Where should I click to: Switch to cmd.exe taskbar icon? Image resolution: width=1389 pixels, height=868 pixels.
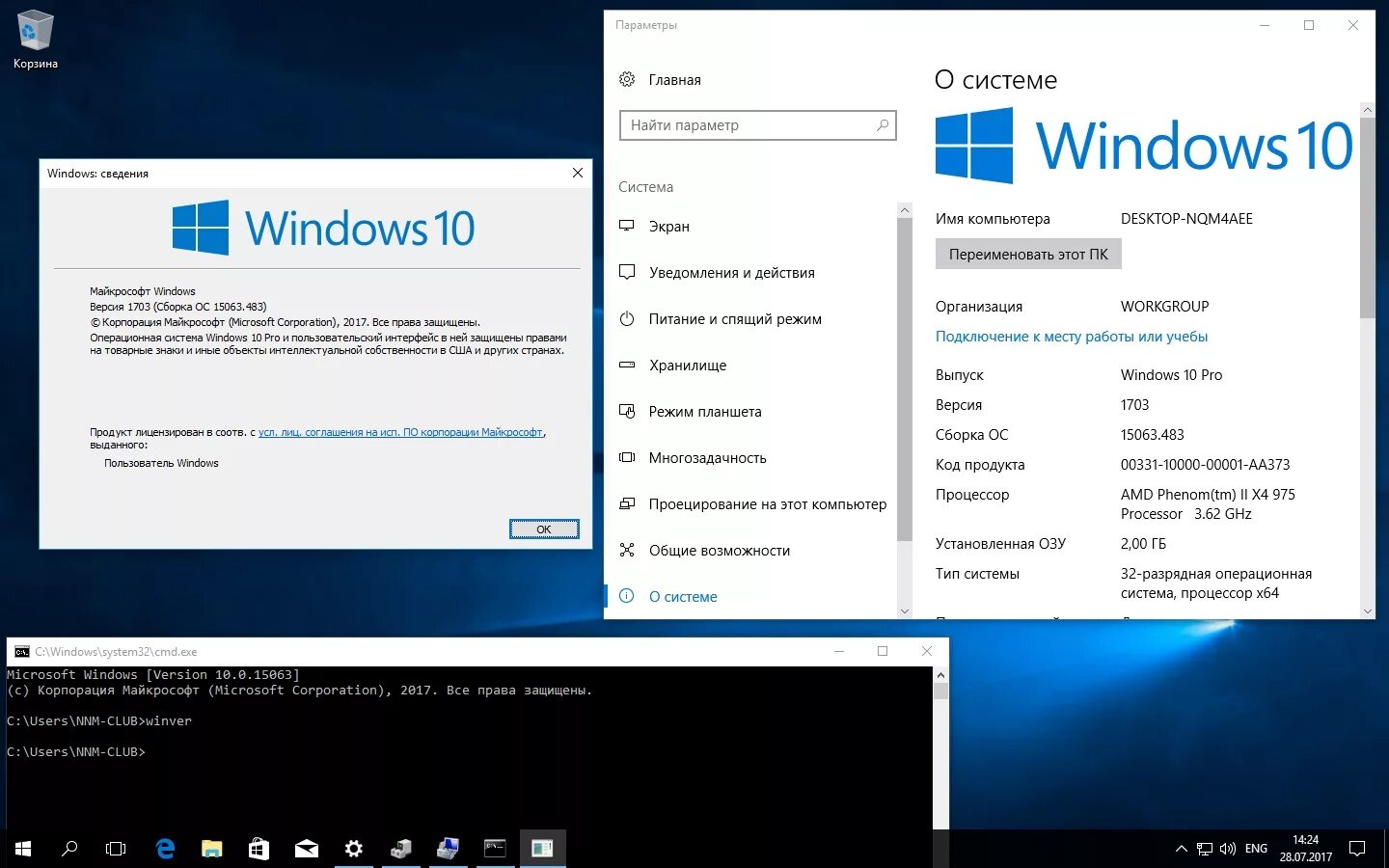point(495,849)
